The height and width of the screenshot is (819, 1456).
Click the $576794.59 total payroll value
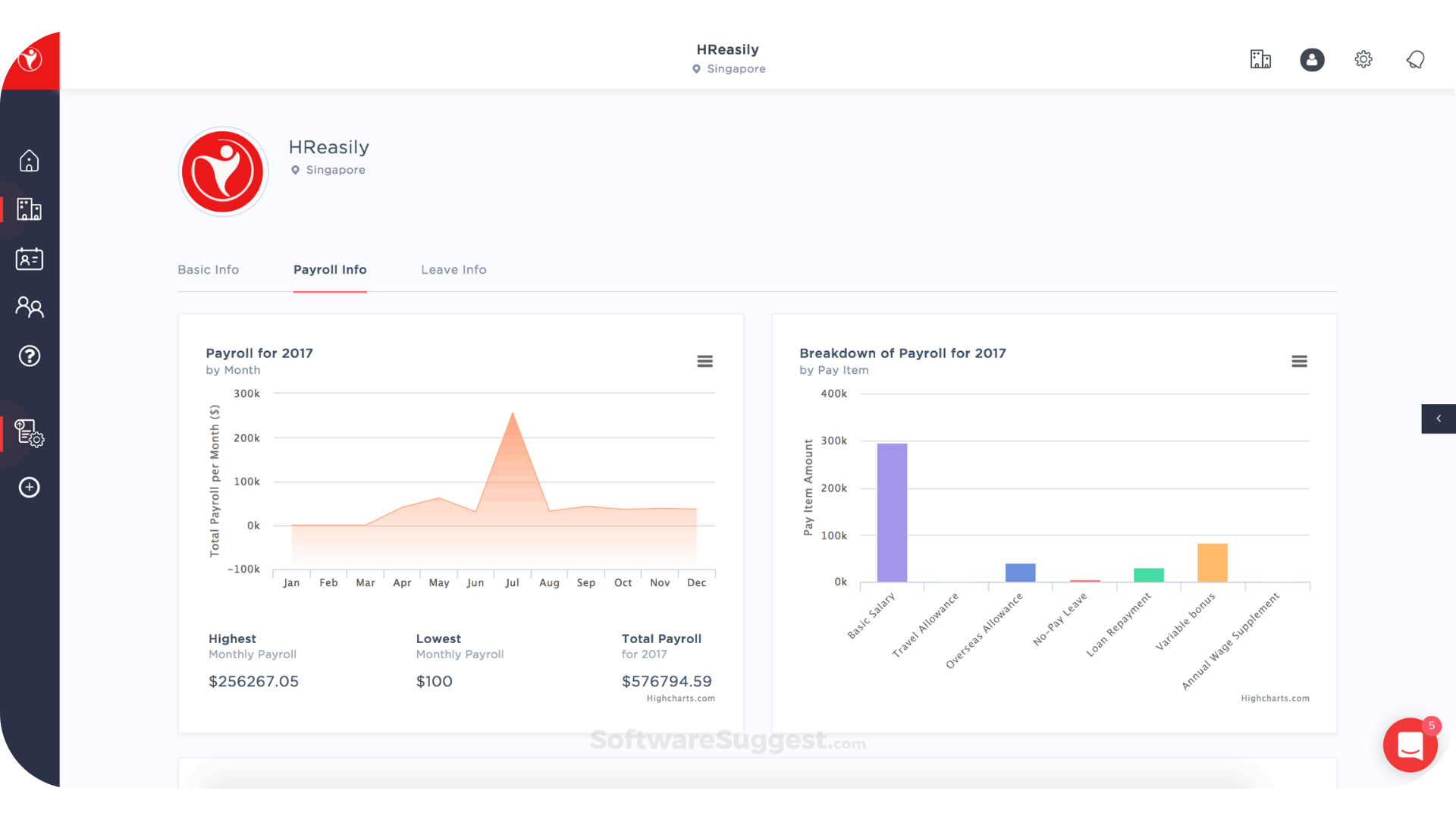[x=667, y=681]
